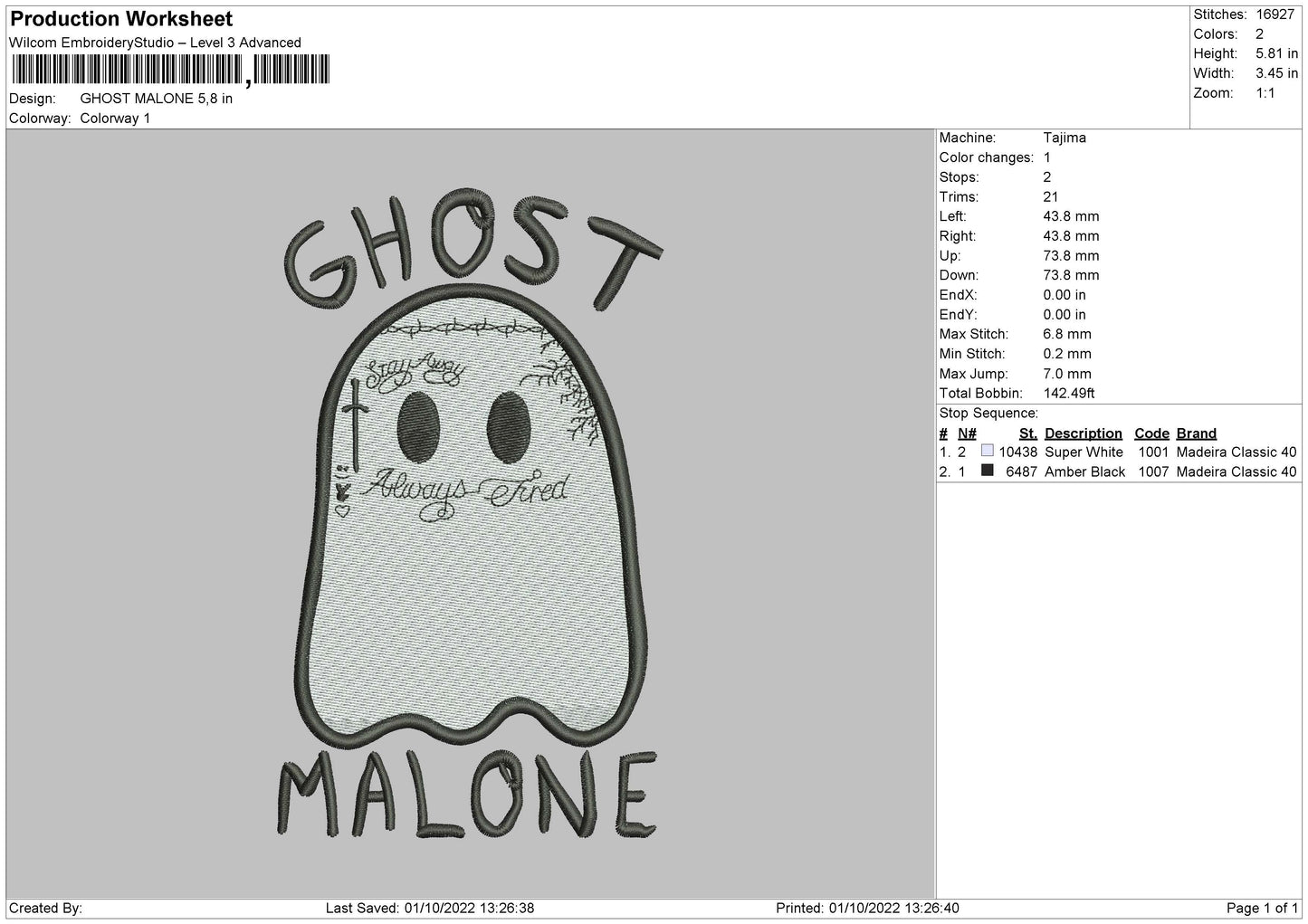The image size is (1308, 924).
Task: Click the Amber Black color swatch
Action: [988, 471]
